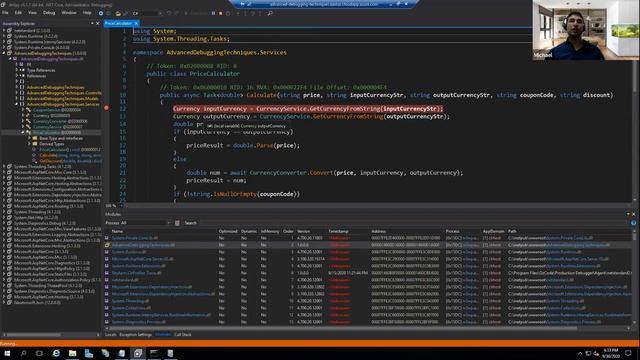Open the Help menu

87,13
